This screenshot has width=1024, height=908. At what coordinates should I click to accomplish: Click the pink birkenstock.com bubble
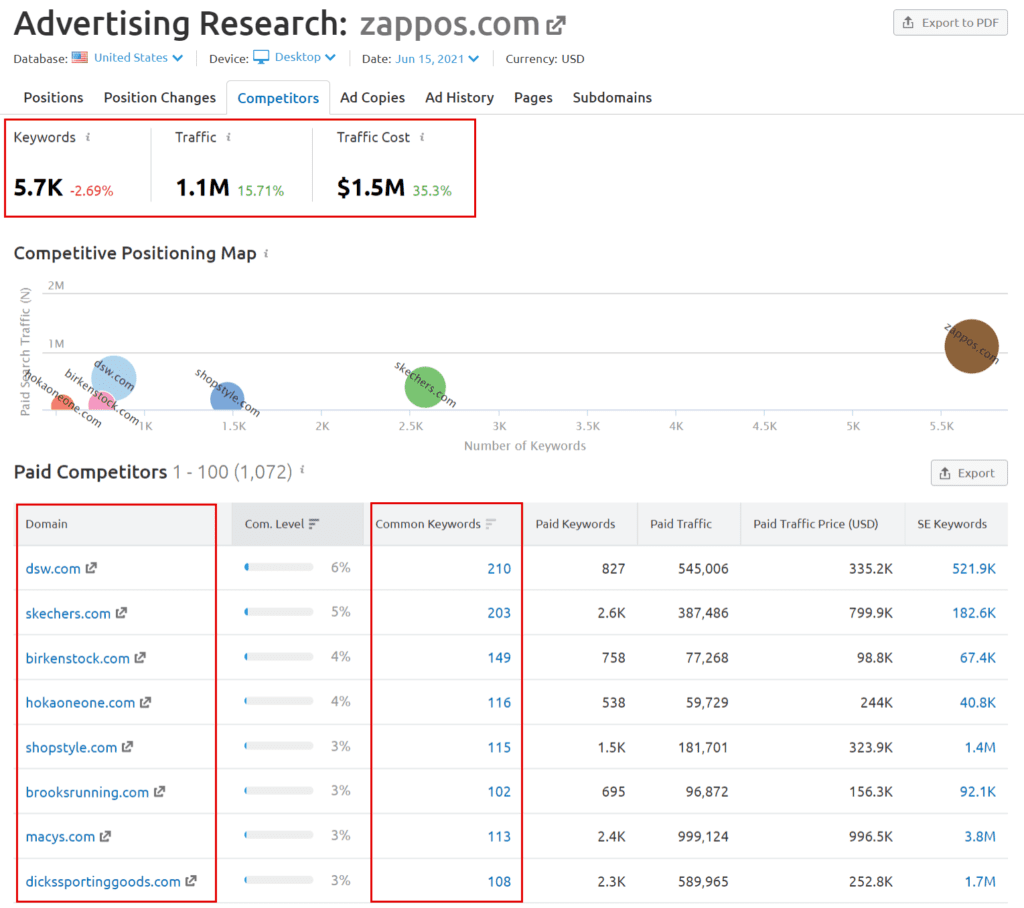point(101,401)
